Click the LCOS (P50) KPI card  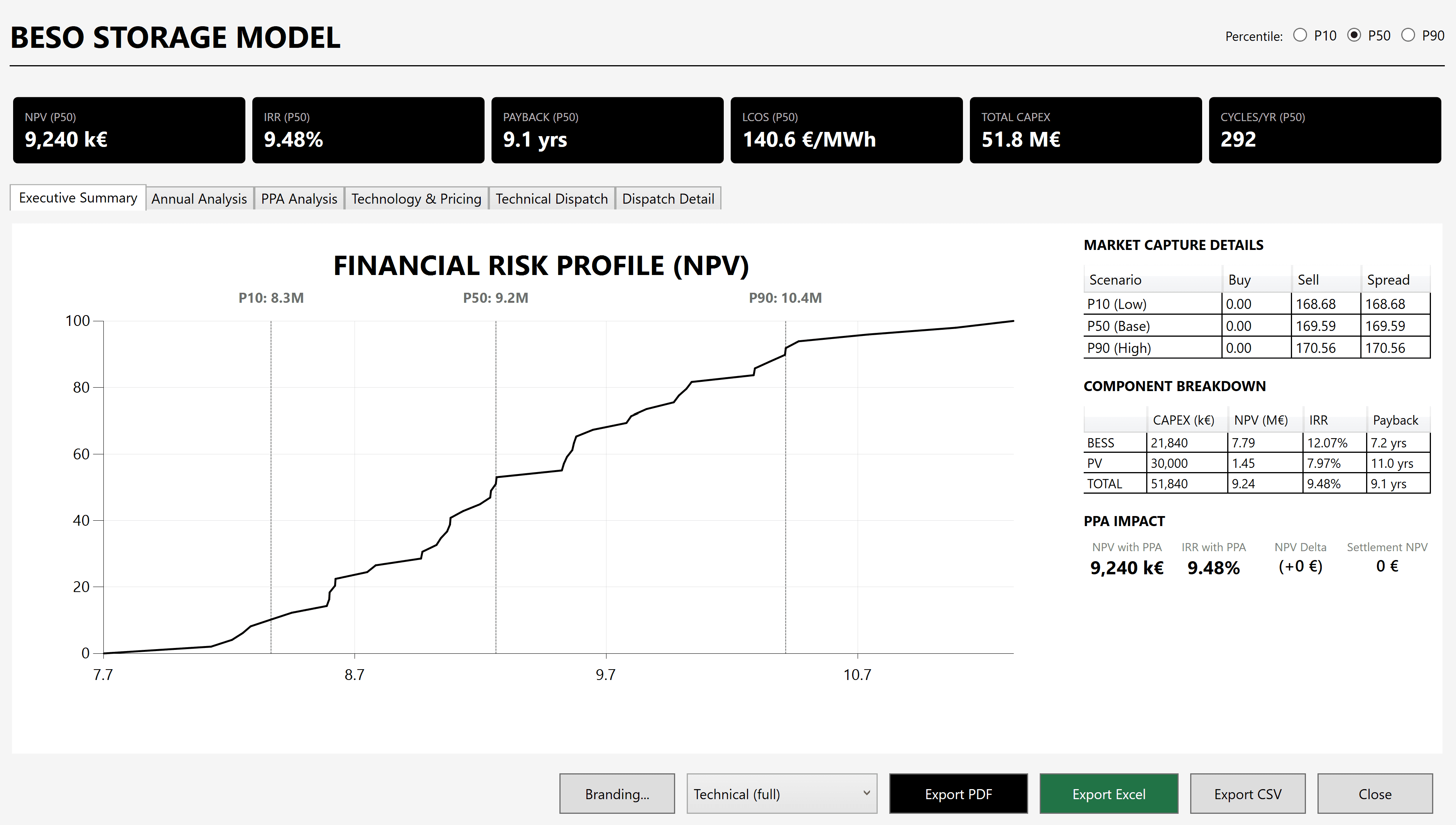[x=846, y=130]
